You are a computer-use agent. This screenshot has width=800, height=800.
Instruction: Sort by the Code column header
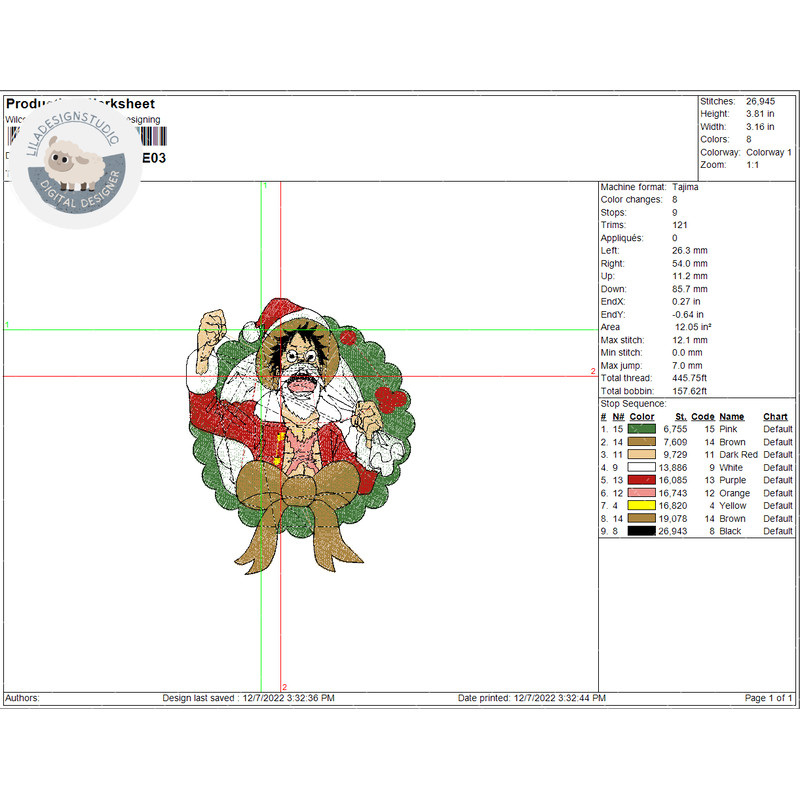click(x=702, y=417)
